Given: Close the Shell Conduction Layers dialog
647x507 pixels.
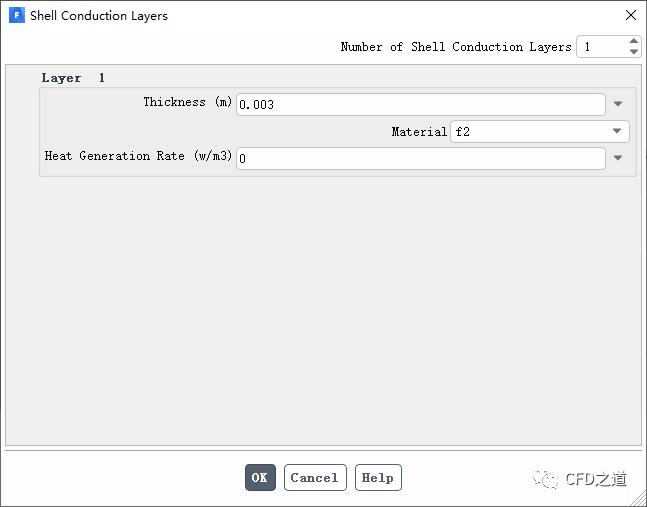Looking at the screenshot, I should point(630,16).
